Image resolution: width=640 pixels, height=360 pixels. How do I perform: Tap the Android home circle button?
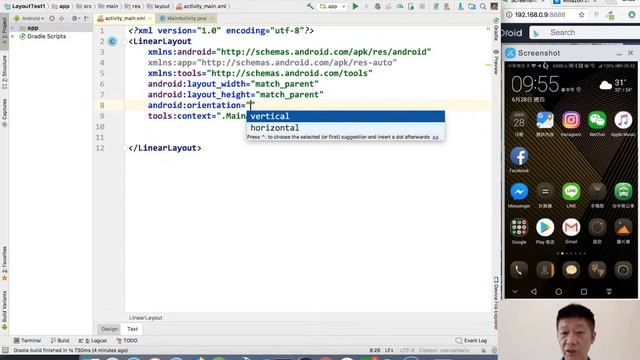pyautogui.click(x=558, y=291)
